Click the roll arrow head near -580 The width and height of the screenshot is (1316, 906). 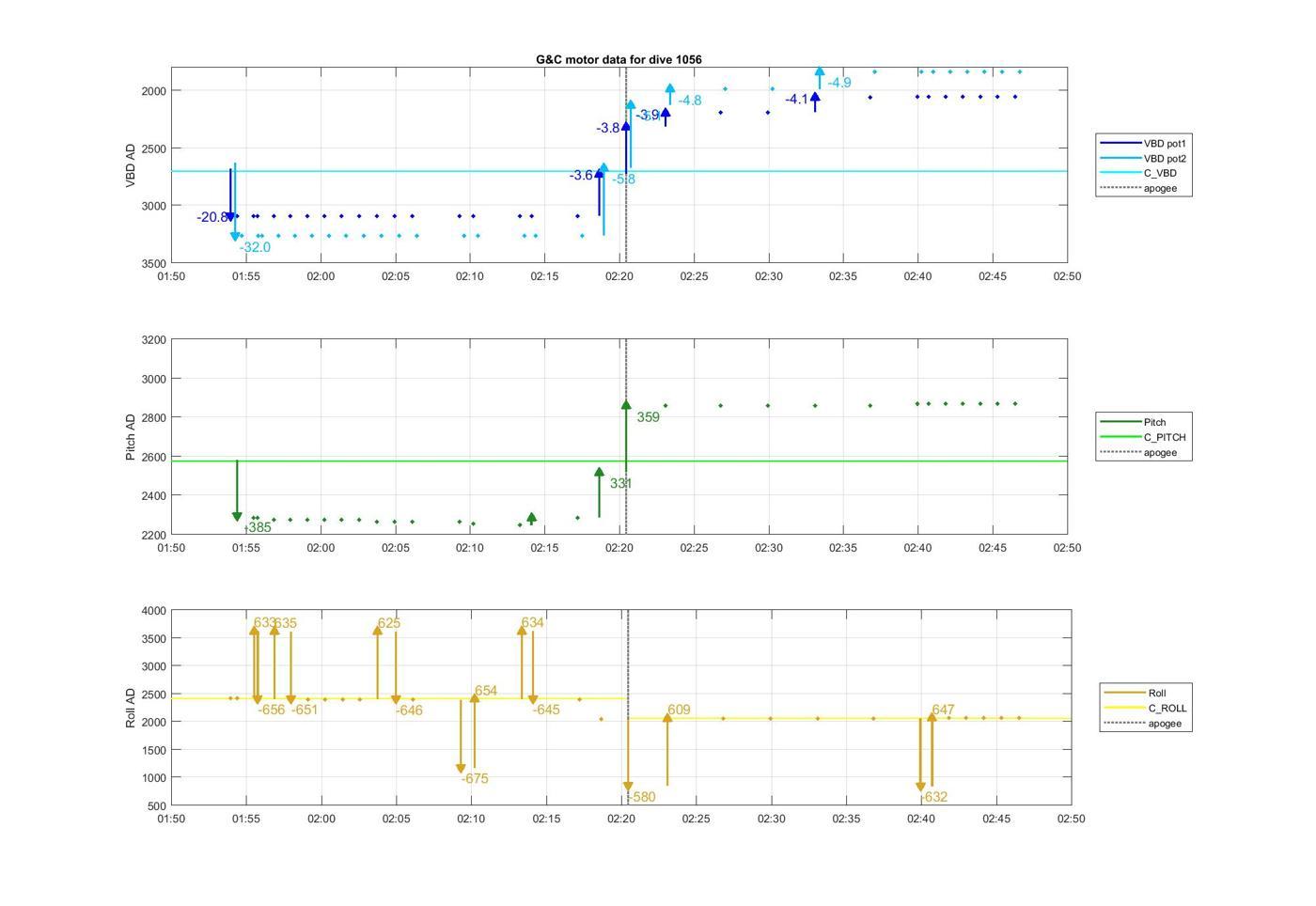point(628,787)
